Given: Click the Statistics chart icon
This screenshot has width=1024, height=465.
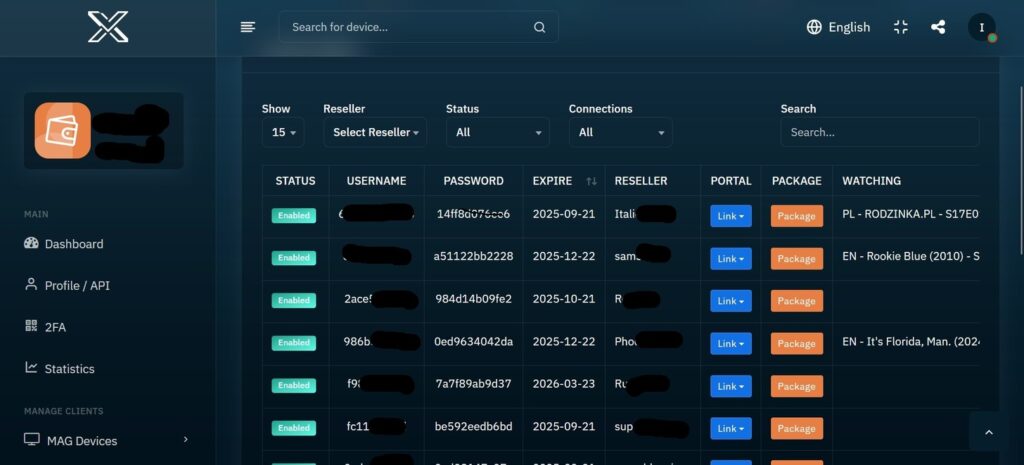Looking at the screenshot, I should click(x=31, y=368).
